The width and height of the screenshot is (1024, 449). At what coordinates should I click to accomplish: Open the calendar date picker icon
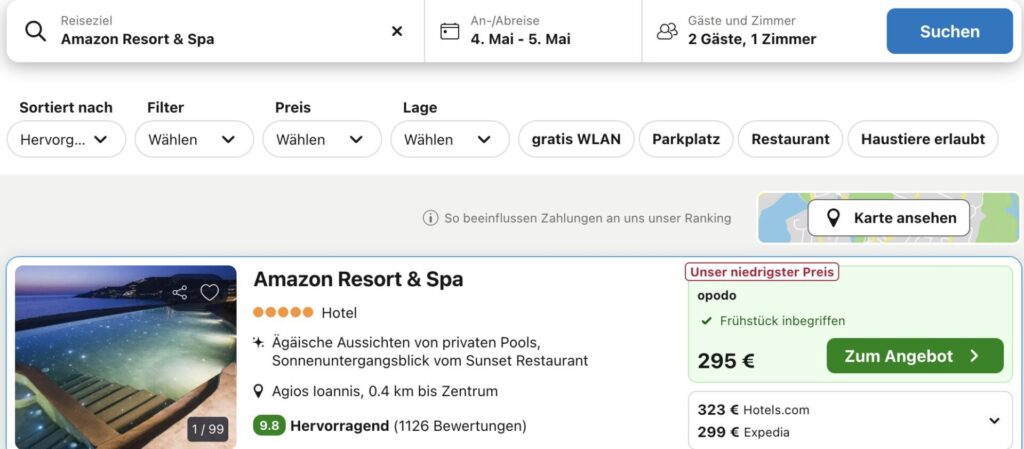click(x=450, y=31)
